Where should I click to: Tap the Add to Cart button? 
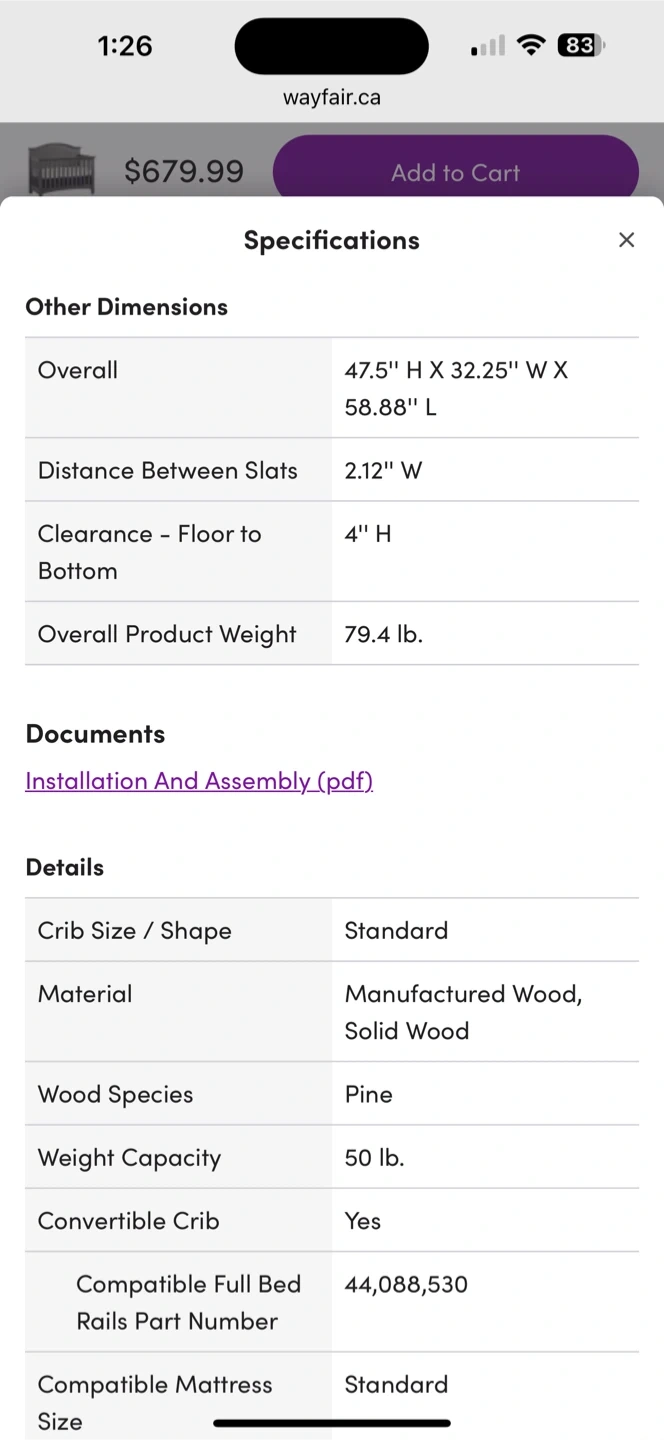coord(455,172)
